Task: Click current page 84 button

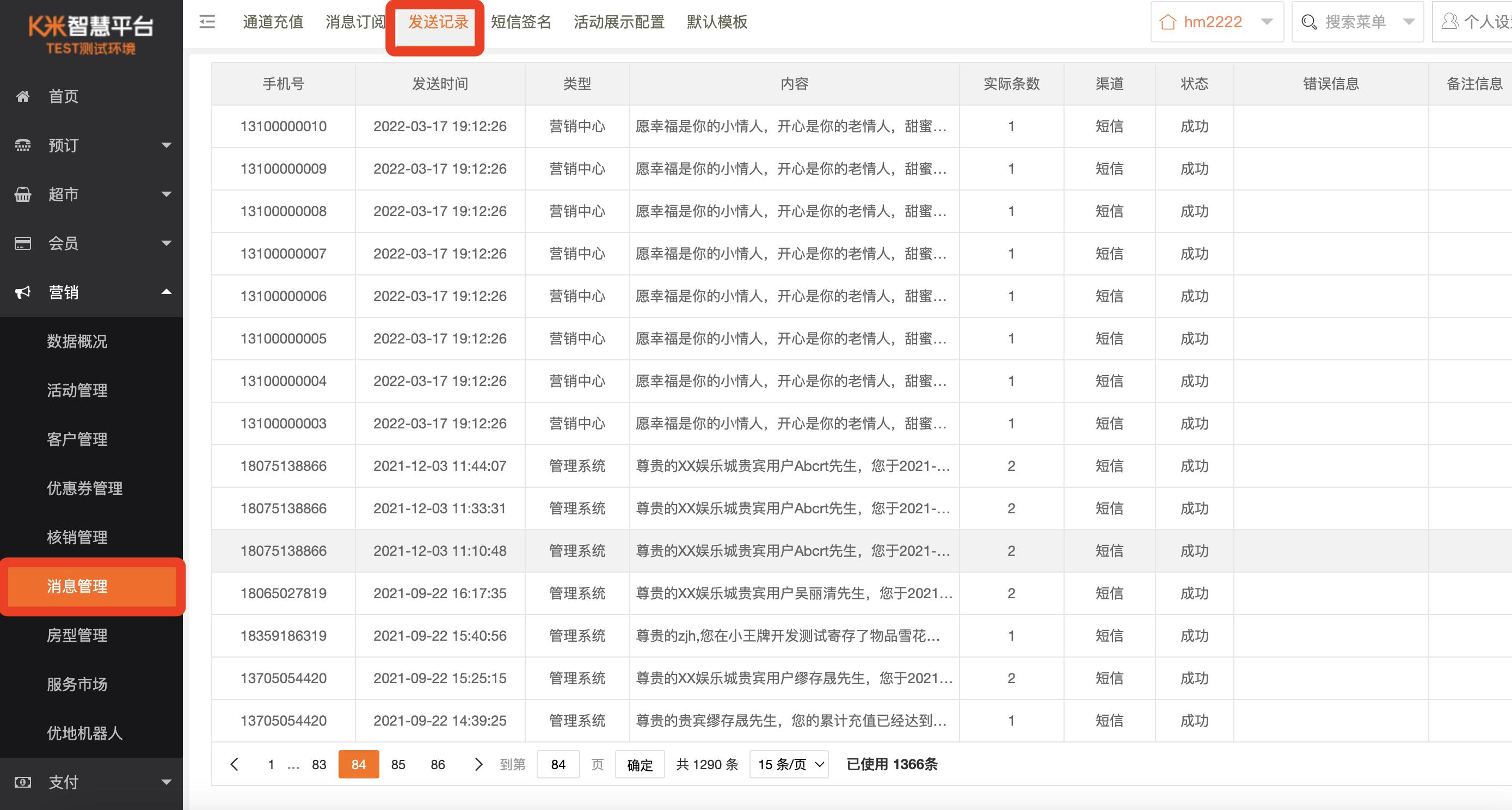Action: pos(359,764)
